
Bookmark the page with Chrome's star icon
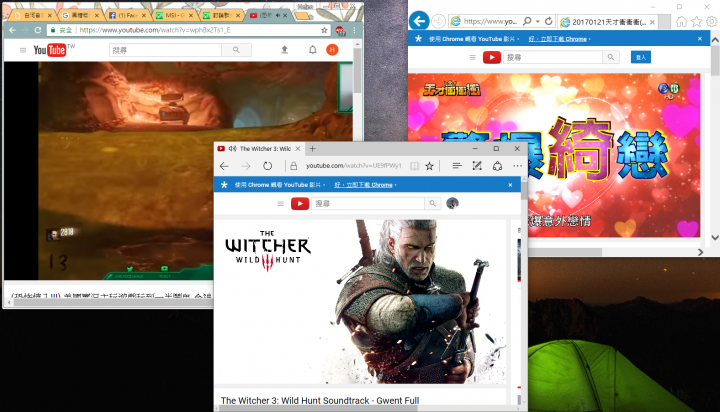324,30
